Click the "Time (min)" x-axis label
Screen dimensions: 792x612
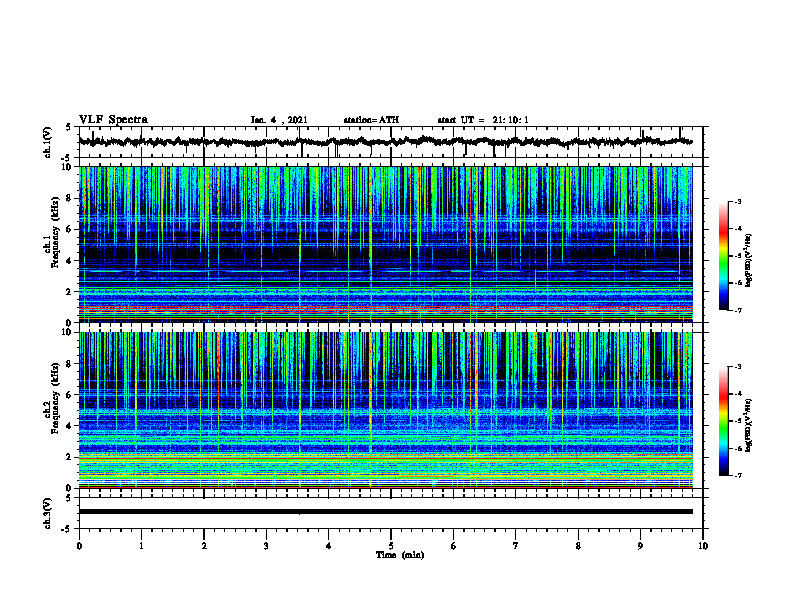400,555
